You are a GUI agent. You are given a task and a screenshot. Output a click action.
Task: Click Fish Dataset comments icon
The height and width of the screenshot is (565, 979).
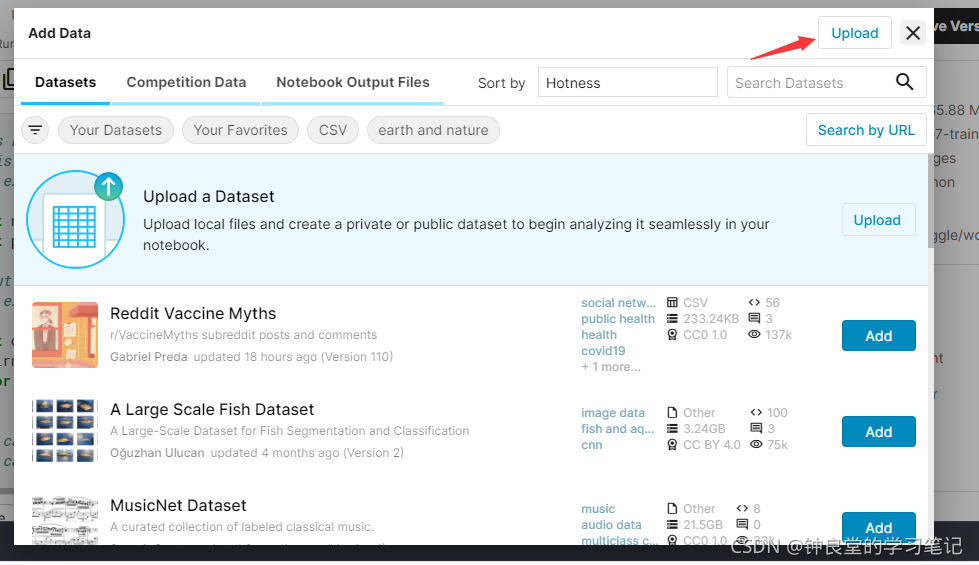point(756,428)
